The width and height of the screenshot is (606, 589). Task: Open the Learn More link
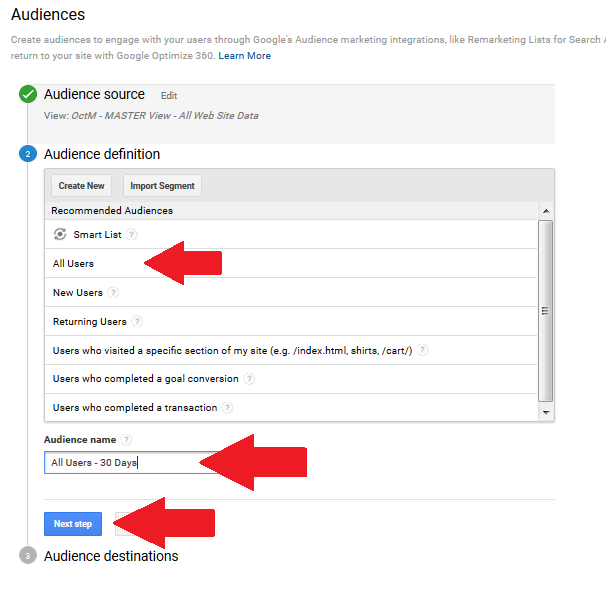(x=245, y=56)
